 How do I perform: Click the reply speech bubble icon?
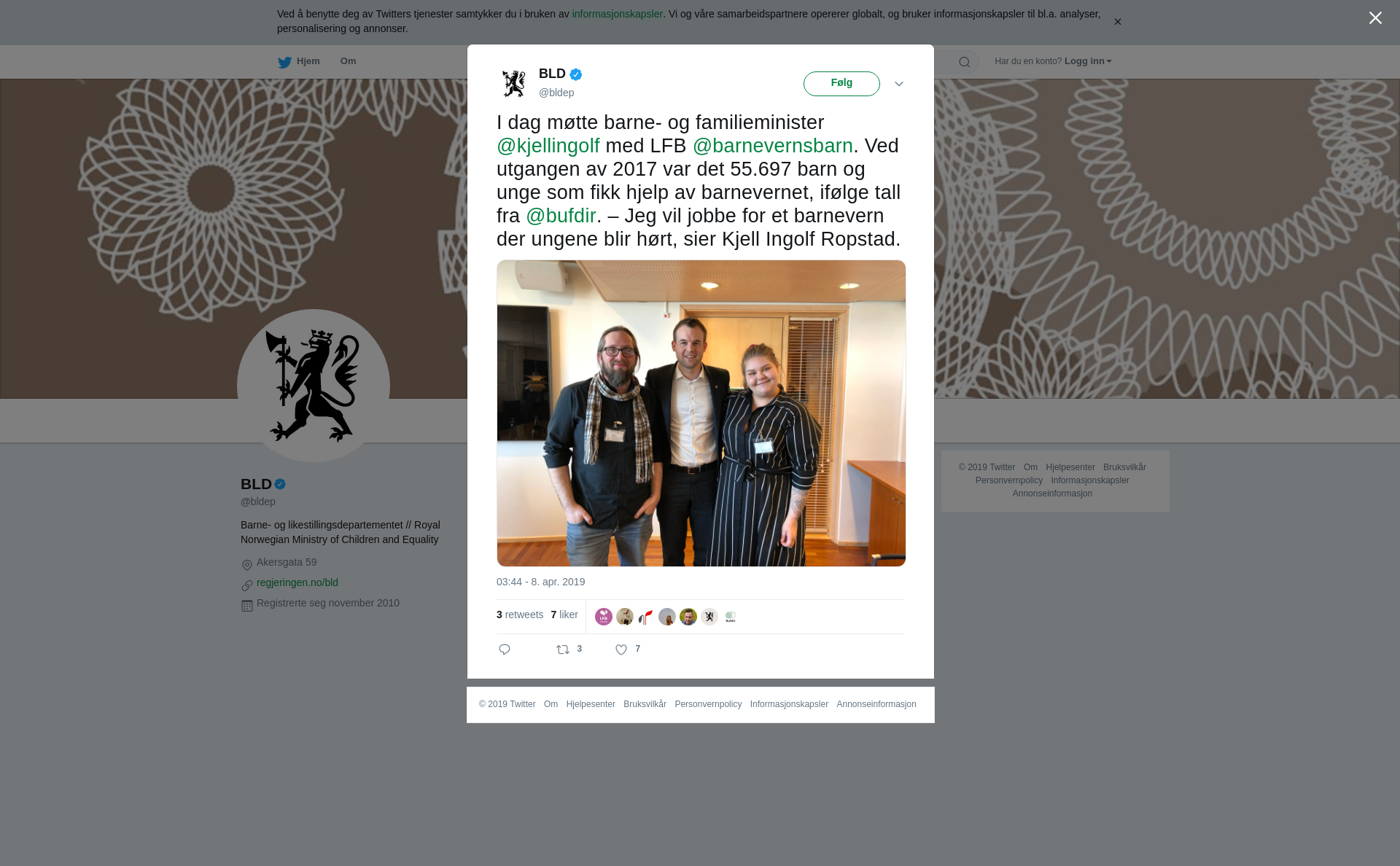tap(505, 649)
